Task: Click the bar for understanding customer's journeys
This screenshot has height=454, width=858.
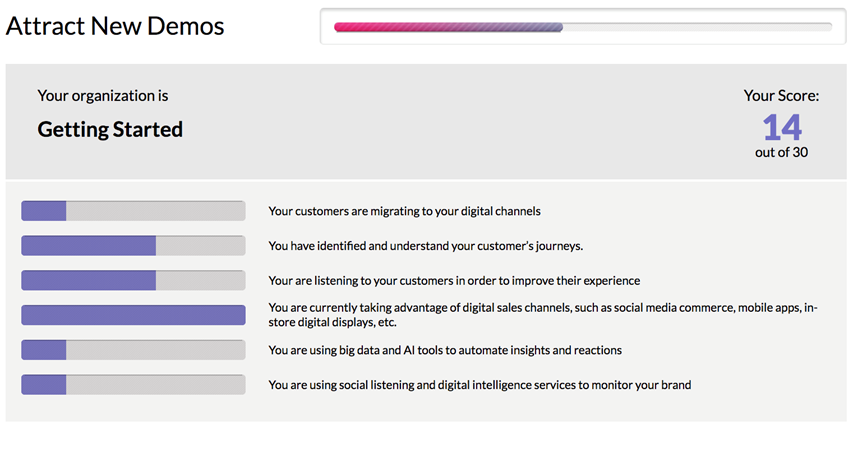Action: [133, 246]
